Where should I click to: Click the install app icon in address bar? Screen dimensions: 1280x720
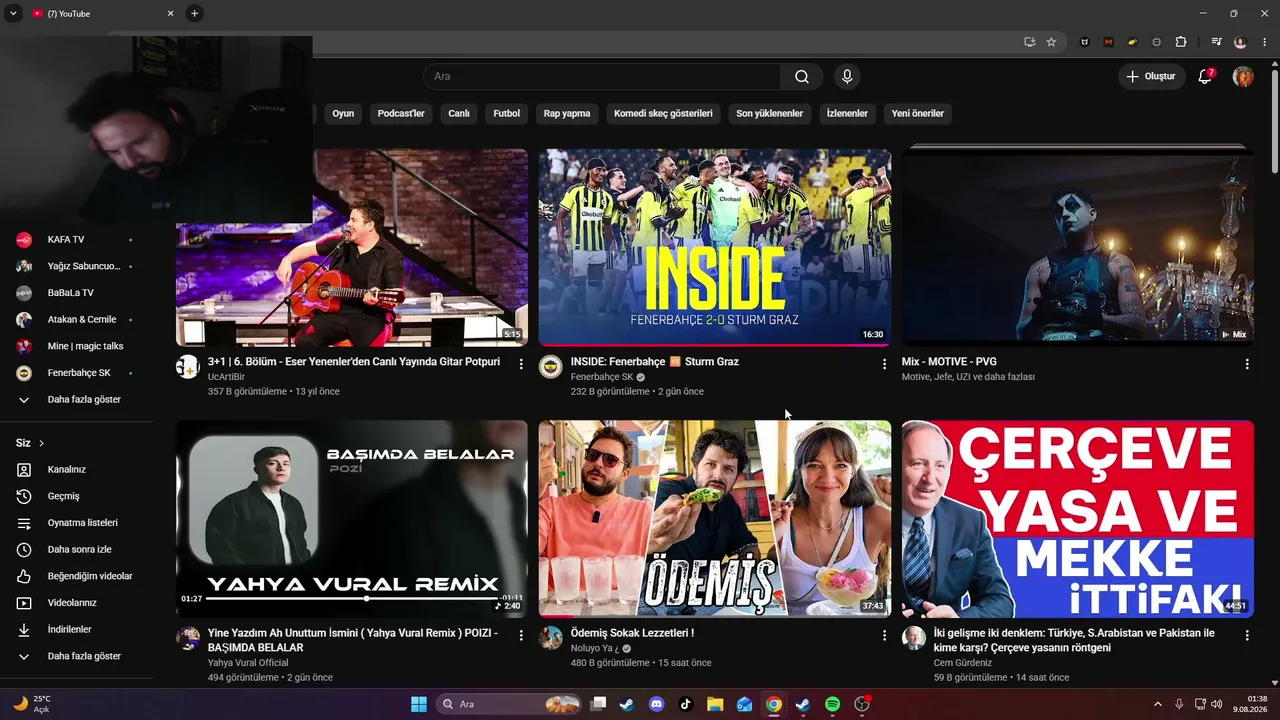click(1029, 42)
